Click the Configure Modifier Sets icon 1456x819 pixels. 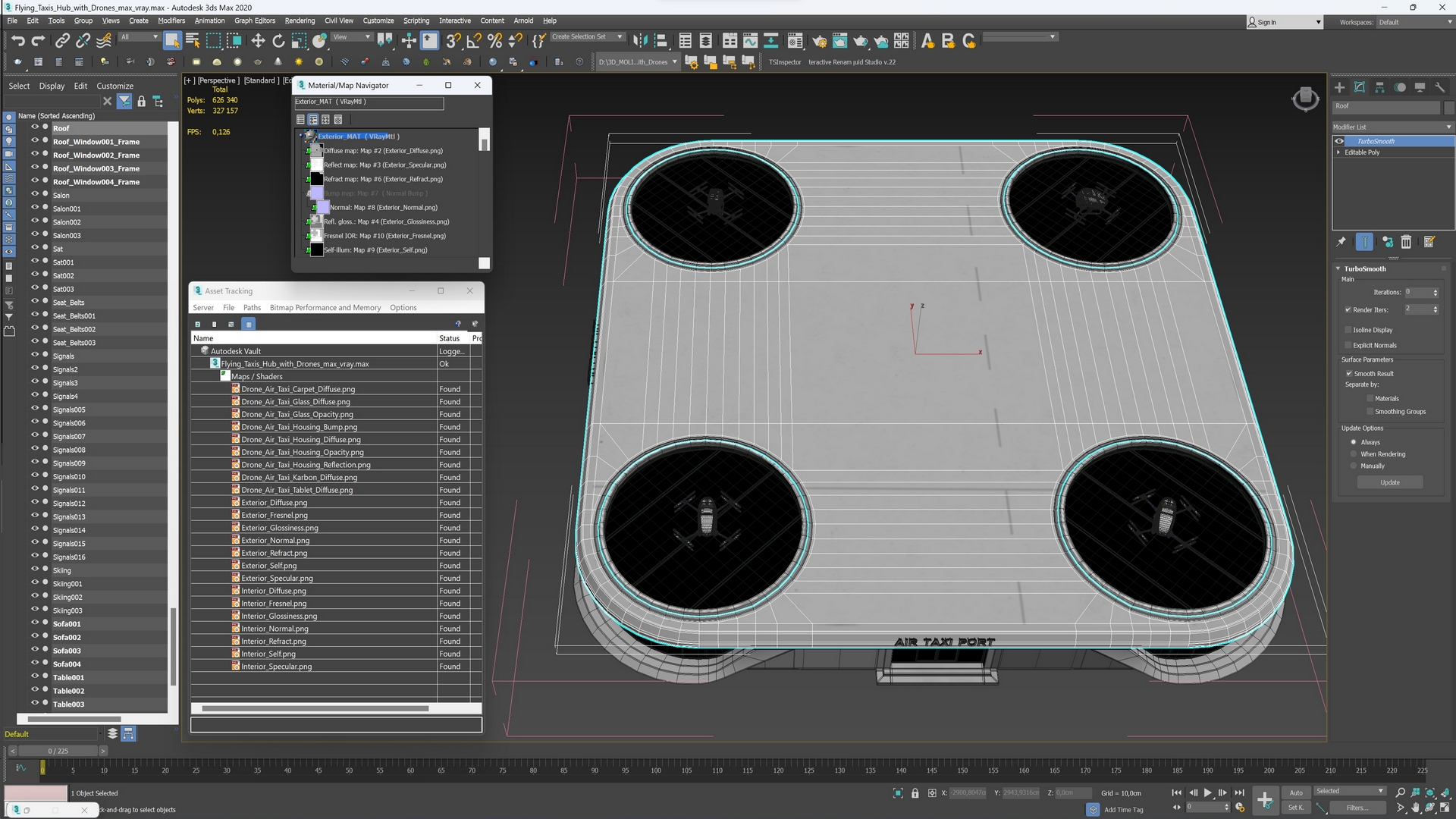pos(1429,242)
